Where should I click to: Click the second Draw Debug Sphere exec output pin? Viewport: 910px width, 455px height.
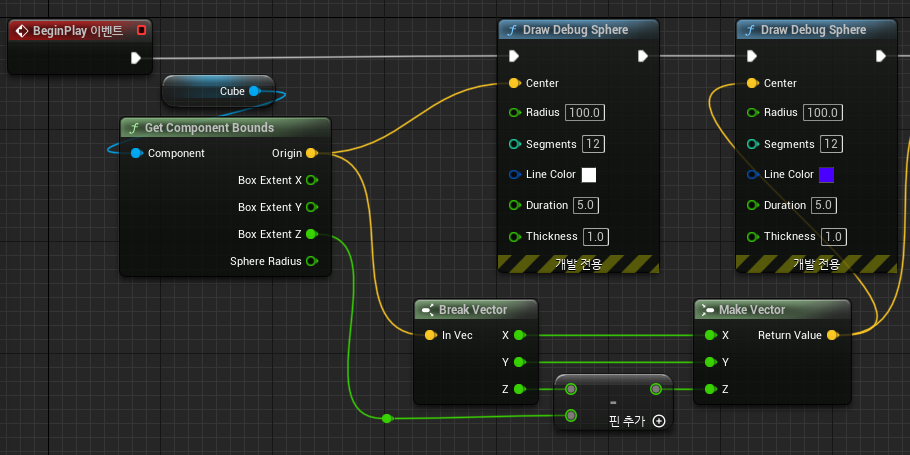(x=880, y=56)
